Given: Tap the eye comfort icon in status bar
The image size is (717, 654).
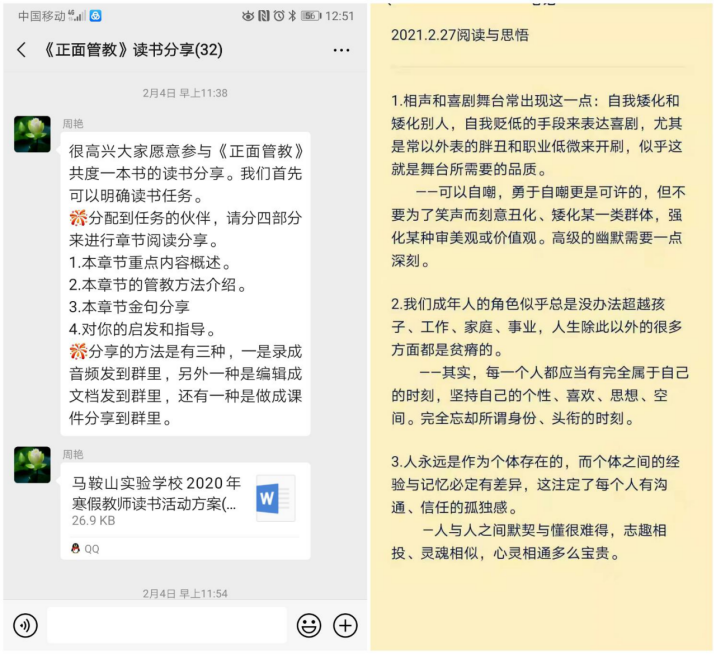Looking at the screenshot, I should [x=248, y=16].
